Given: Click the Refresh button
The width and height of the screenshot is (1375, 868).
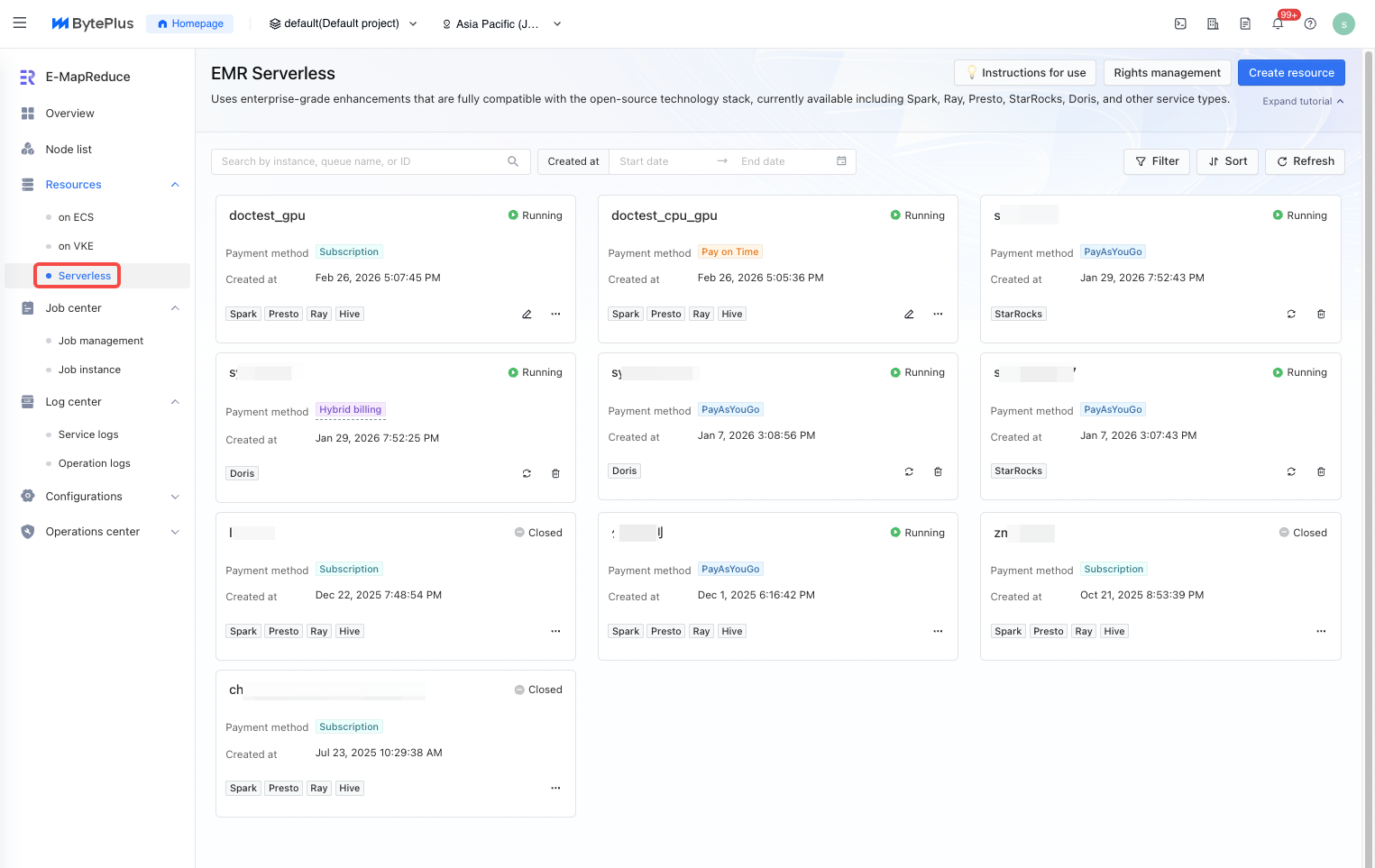Looking at the screenshot, I should [1305, 161].
